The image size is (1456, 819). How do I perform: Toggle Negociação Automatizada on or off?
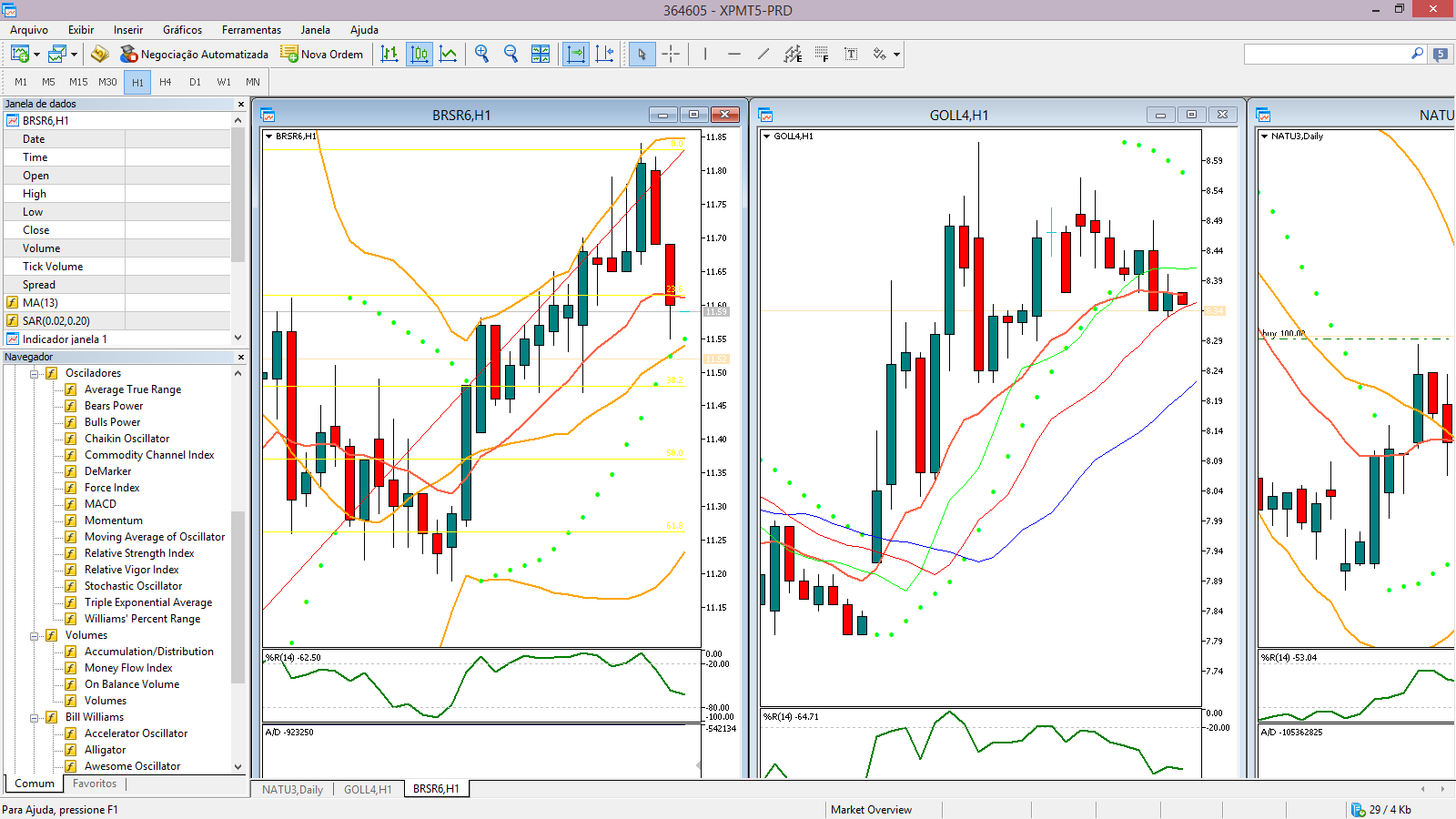(x=196, y=54)
